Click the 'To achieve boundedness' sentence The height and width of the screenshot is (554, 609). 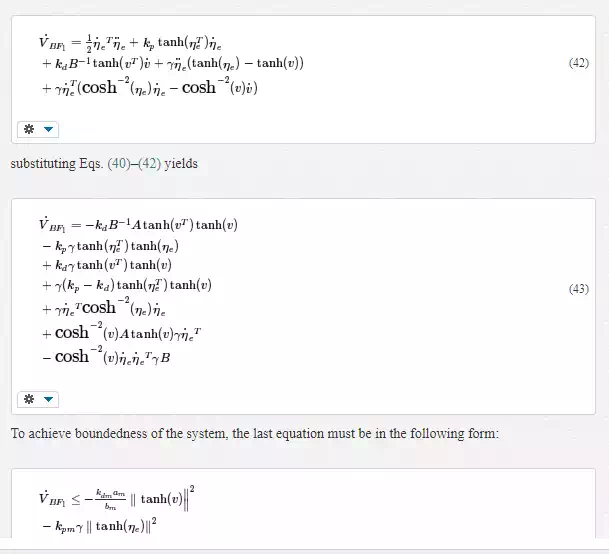[x=255, y=434]
